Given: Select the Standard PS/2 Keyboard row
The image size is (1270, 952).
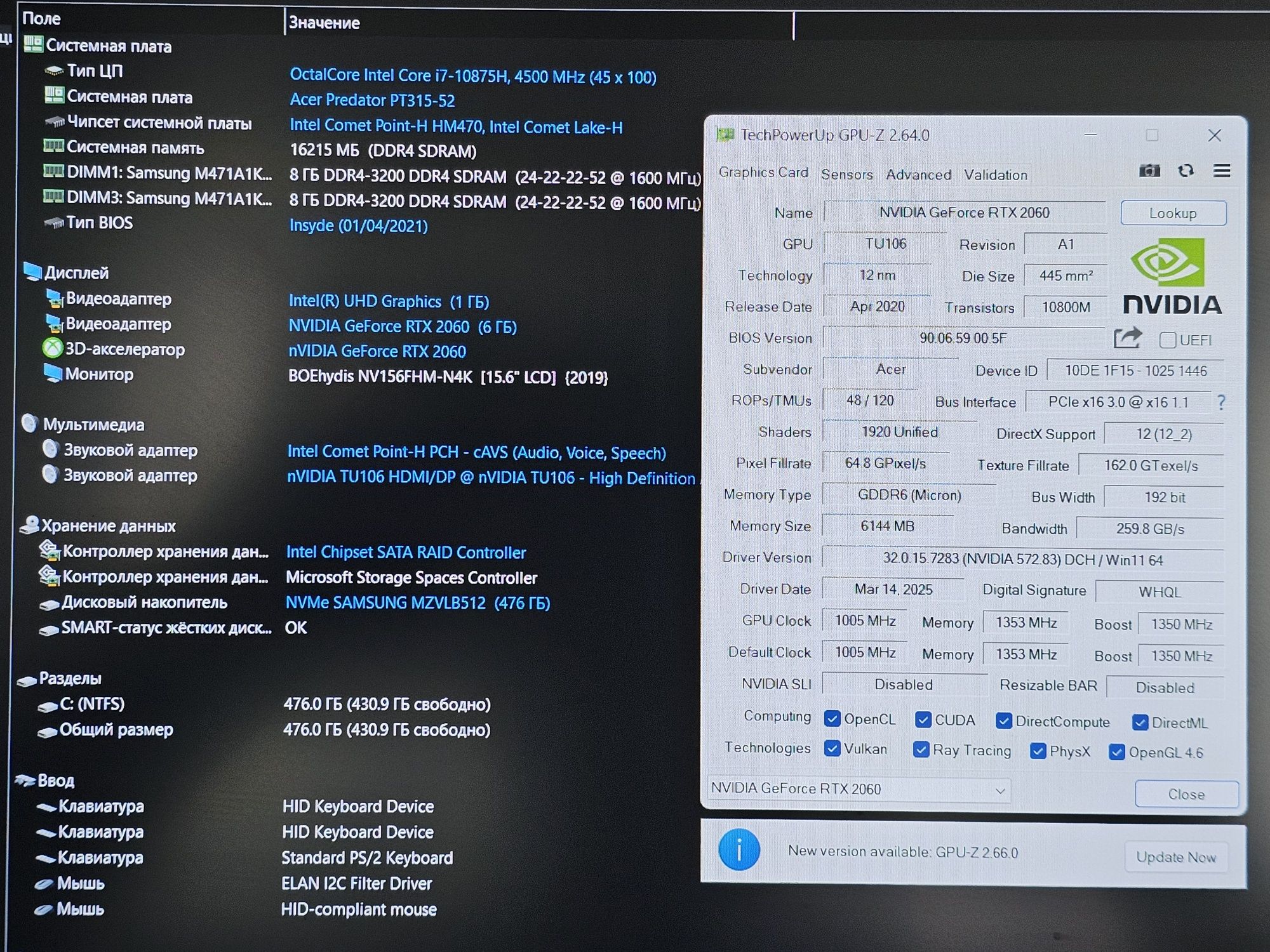Looking at the screenshot, I should 244,857.
